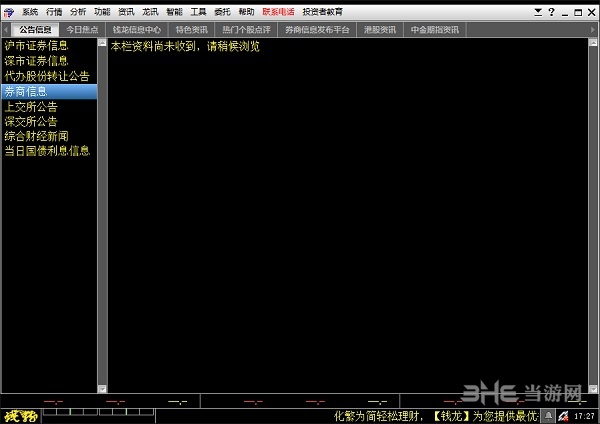Switch to the 港股资讯 tab
600x424 pixels.
tap(380, 29)
